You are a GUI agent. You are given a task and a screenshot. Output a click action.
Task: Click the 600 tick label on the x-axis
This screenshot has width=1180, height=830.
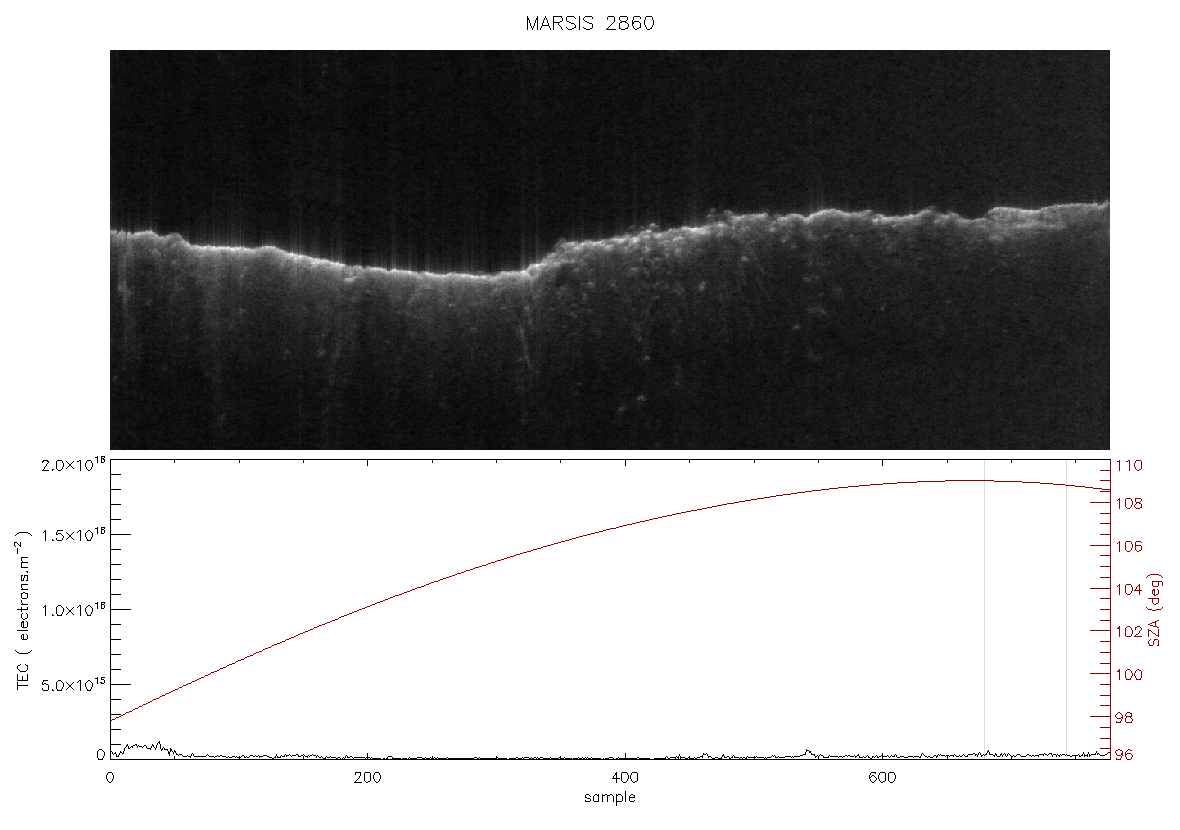point(882,778)
